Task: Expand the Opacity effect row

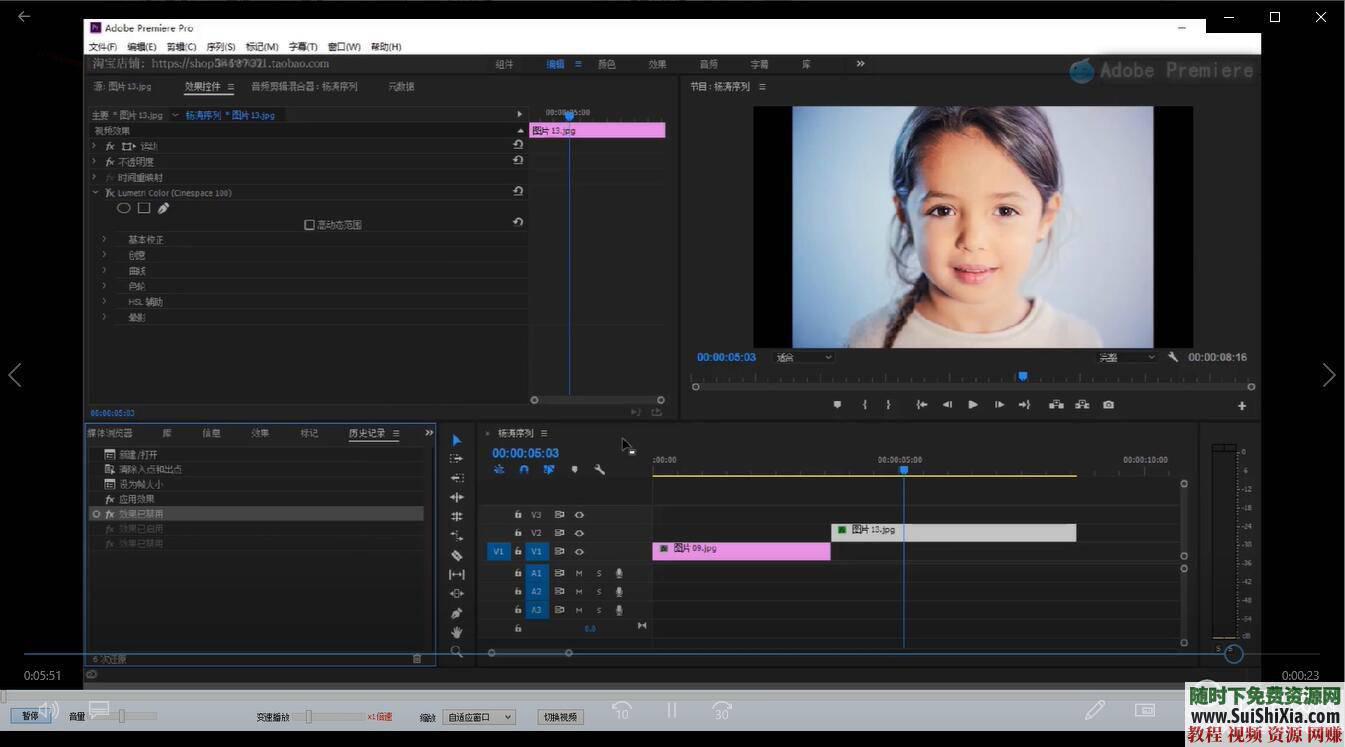Action: pyautogui.click(x=95, y=162)
